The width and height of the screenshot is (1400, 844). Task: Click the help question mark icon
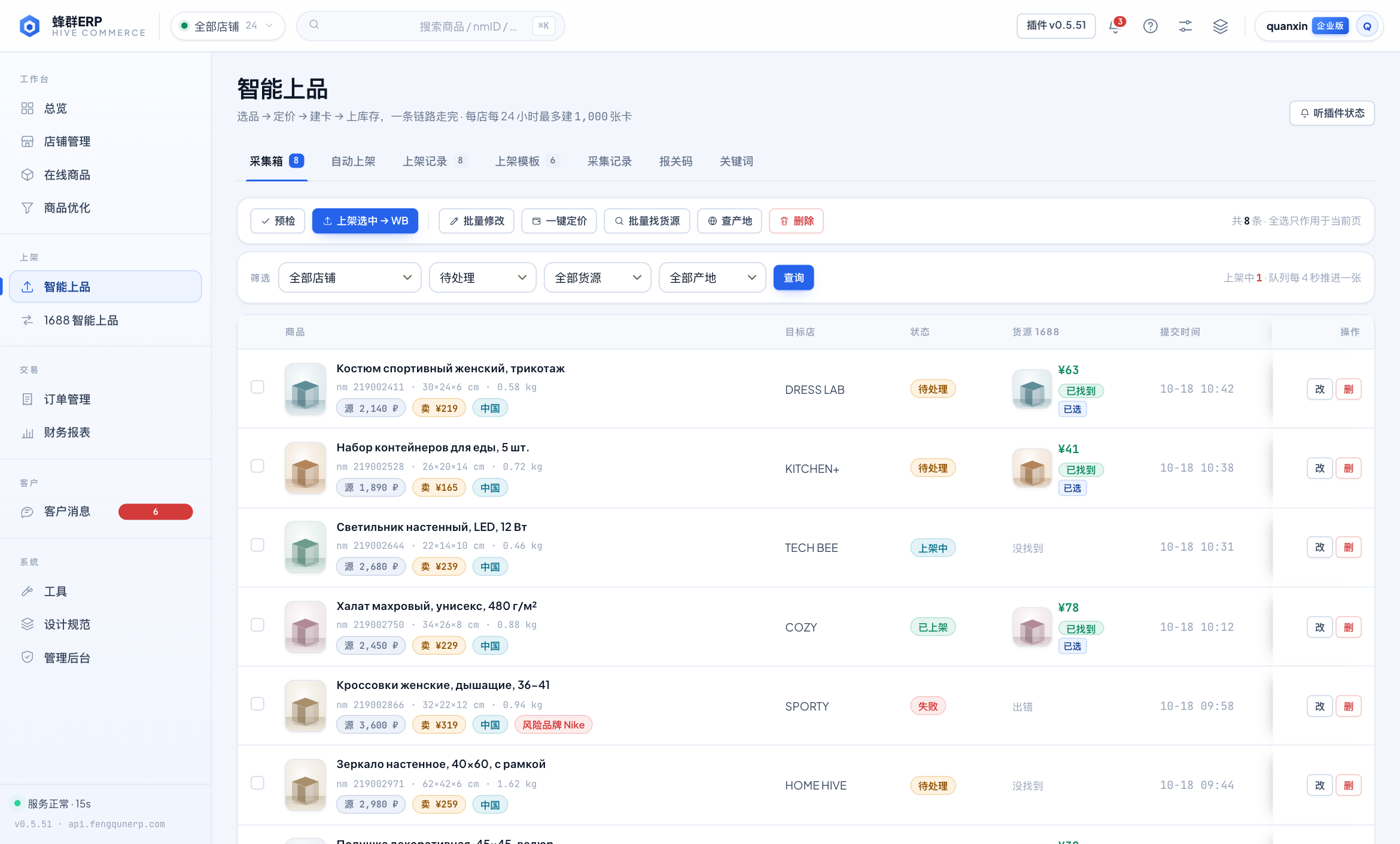[x=1150, y=26]
